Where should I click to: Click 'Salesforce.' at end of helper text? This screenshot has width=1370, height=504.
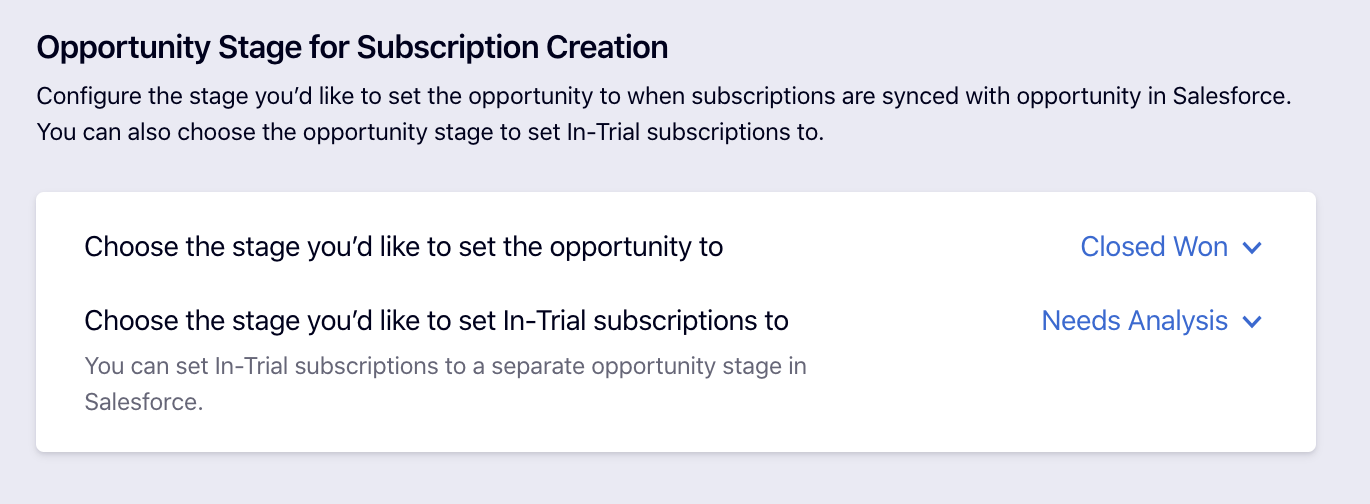(144, 402)
